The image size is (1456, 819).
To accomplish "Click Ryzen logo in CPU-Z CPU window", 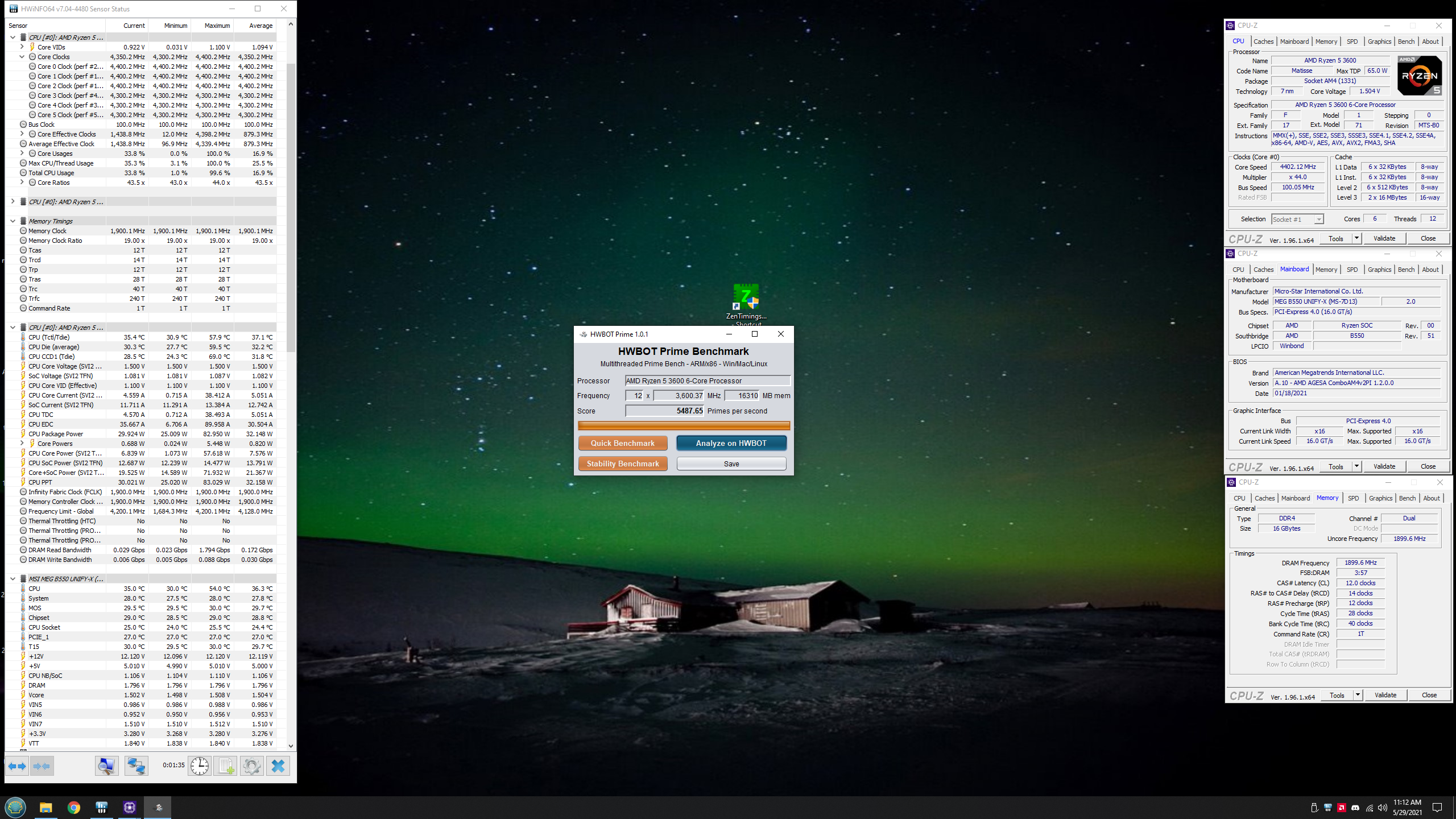I will point(1420,76).
